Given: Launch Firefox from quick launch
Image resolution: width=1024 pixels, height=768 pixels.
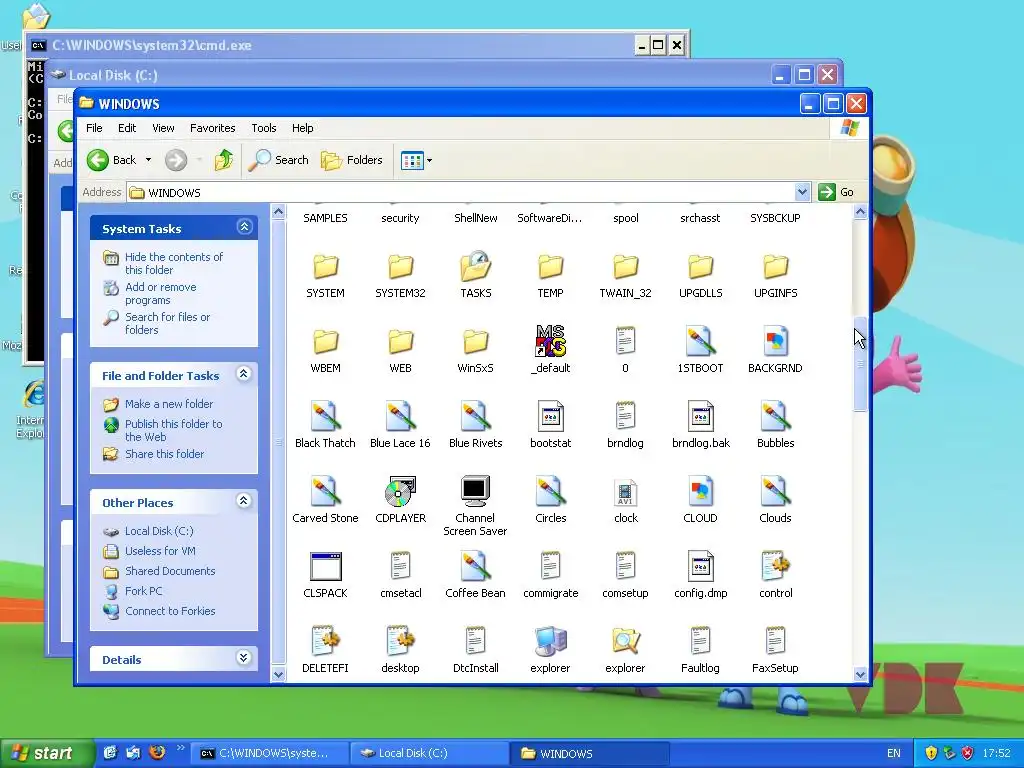Looking at the screenshot, I should coord(157,752).
